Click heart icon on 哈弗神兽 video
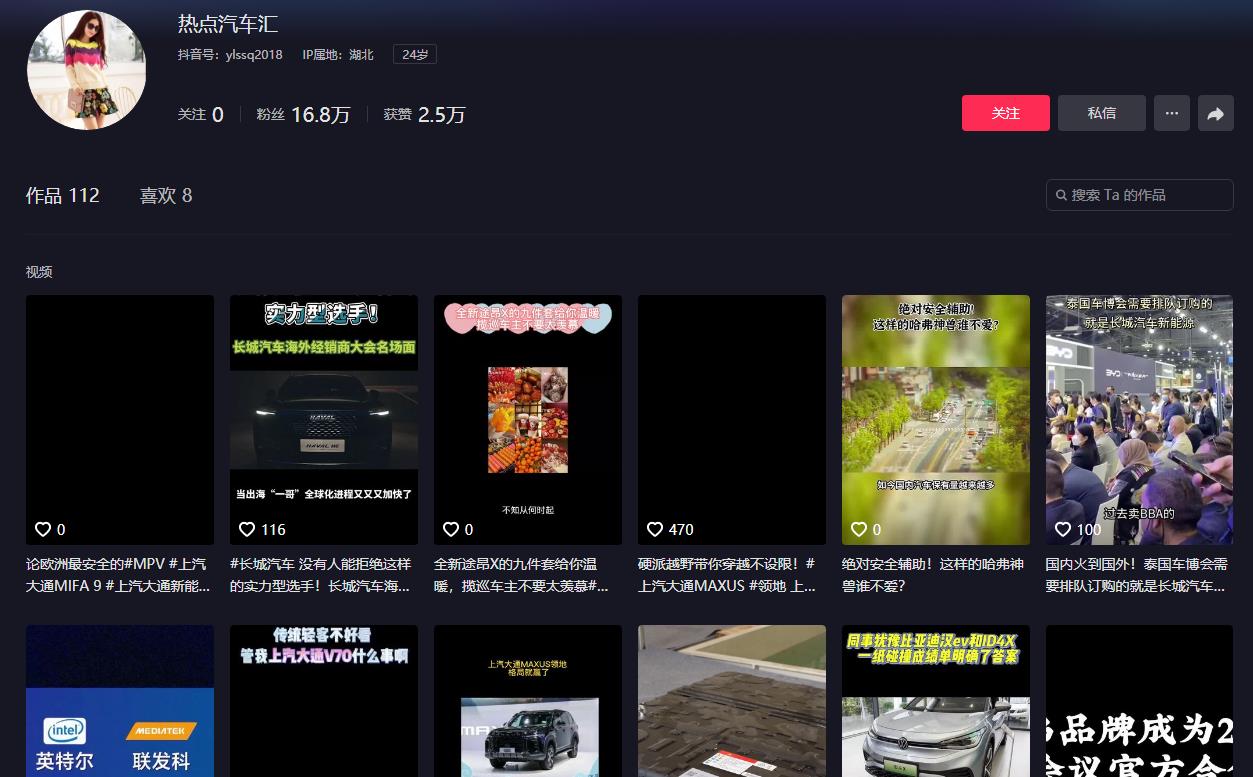The image size is (1253, 777). click(859, 529)
